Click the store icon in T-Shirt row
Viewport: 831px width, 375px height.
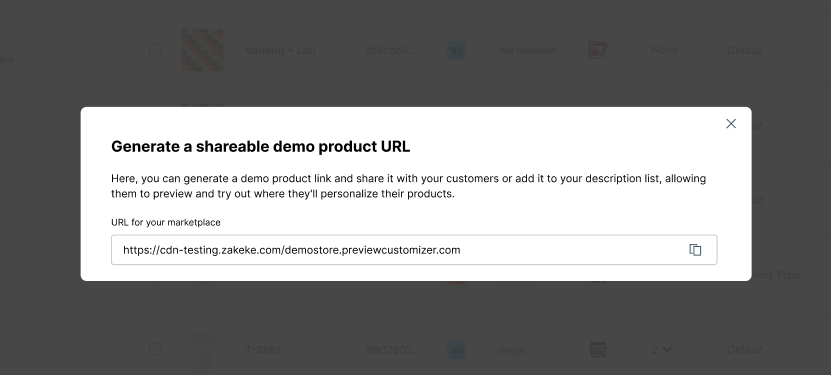tap(598, 350)
